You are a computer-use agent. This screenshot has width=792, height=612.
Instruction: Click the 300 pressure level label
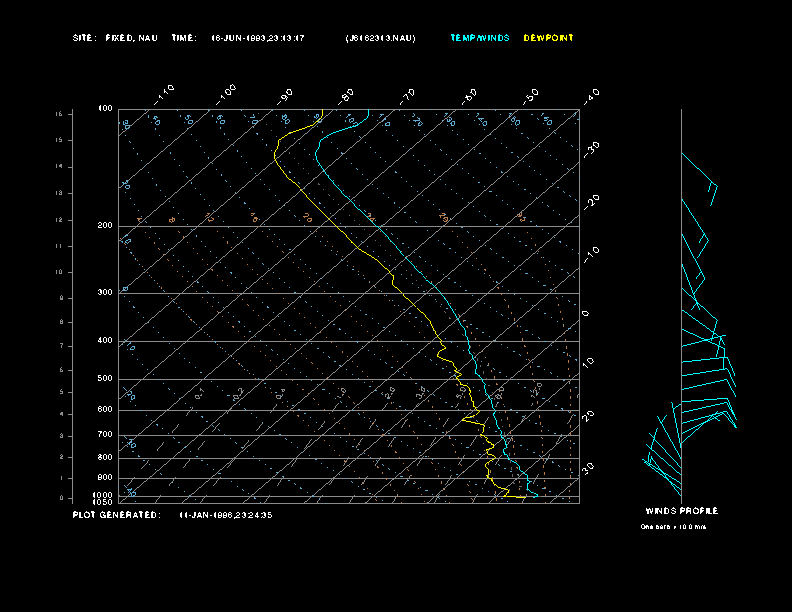click(105, 293)
